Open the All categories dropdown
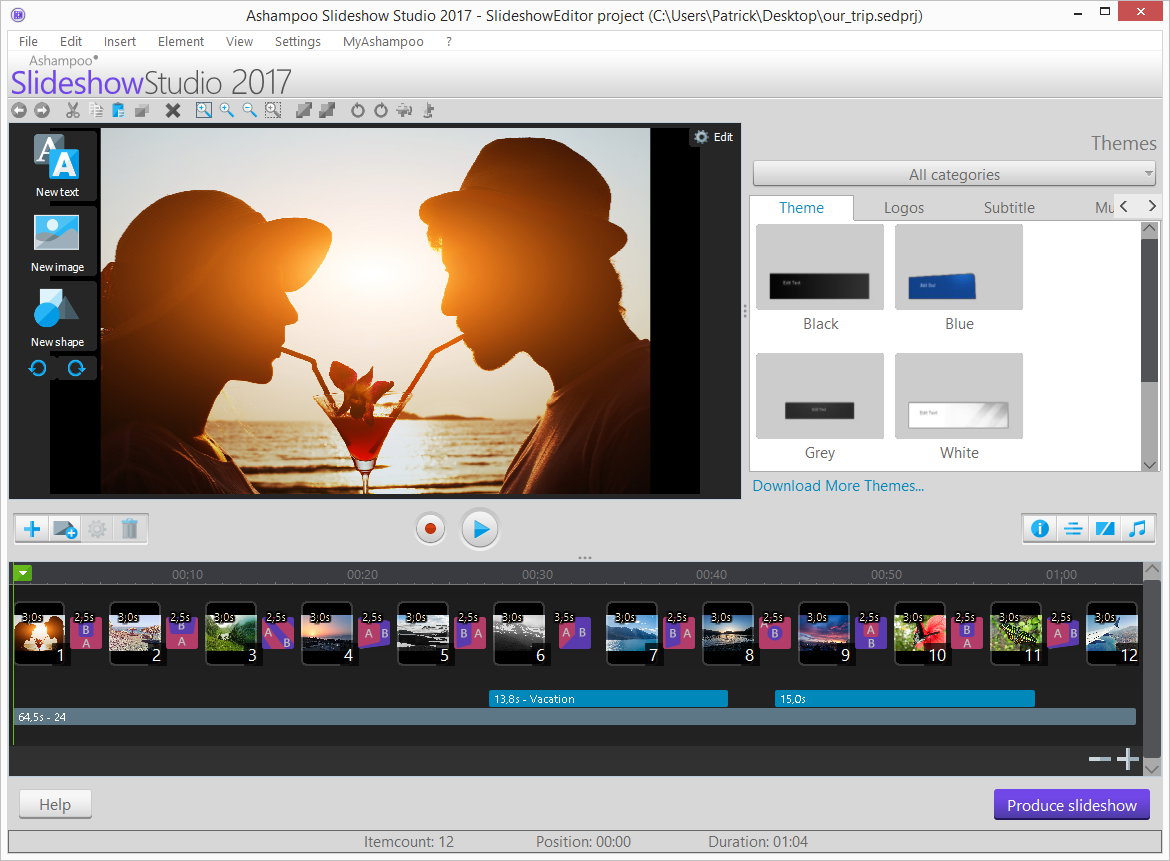Viewport: 1170px width, 861px height. point(954,174)
